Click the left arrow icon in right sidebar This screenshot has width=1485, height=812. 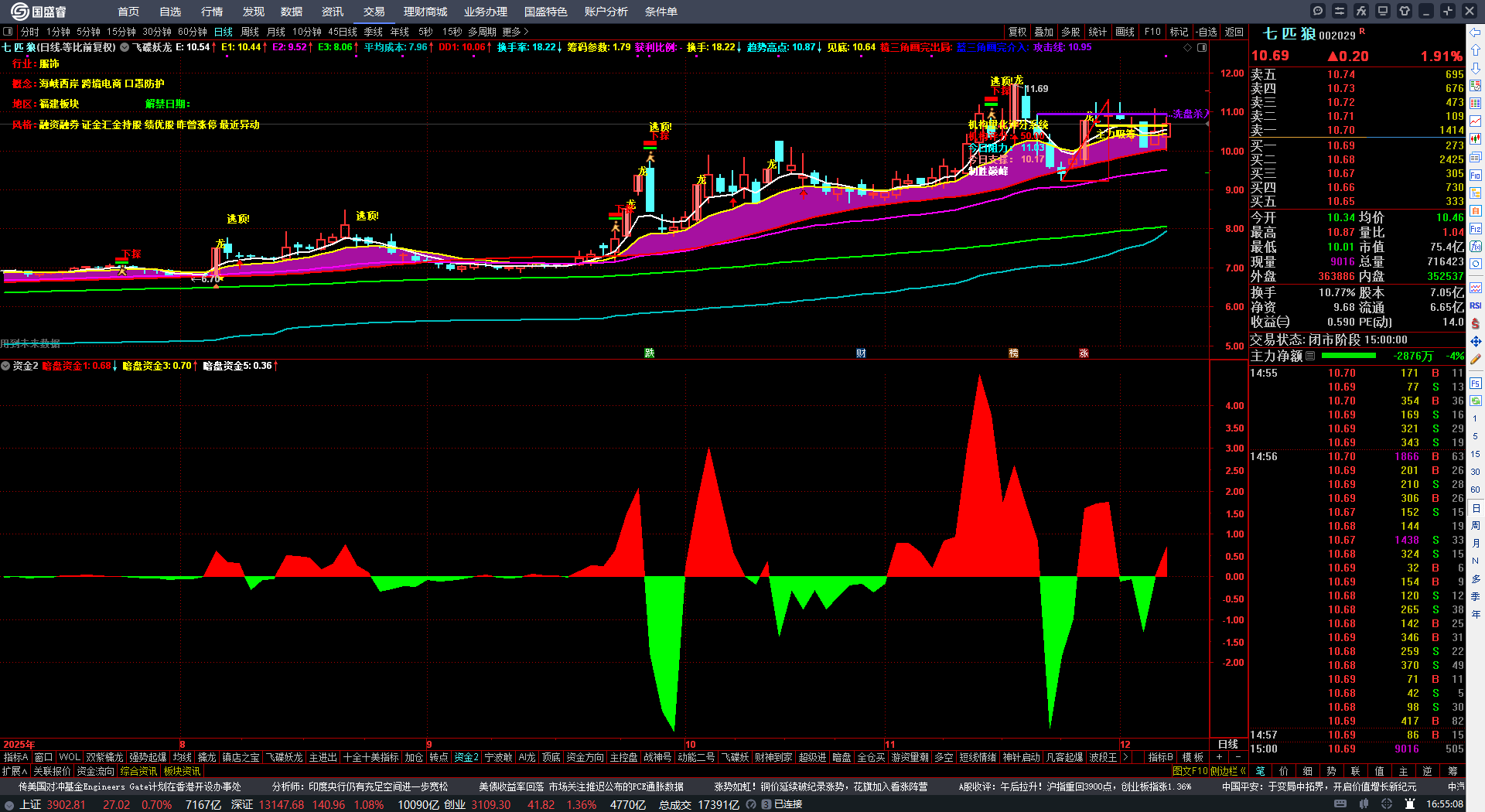[x=1476, y=32]
